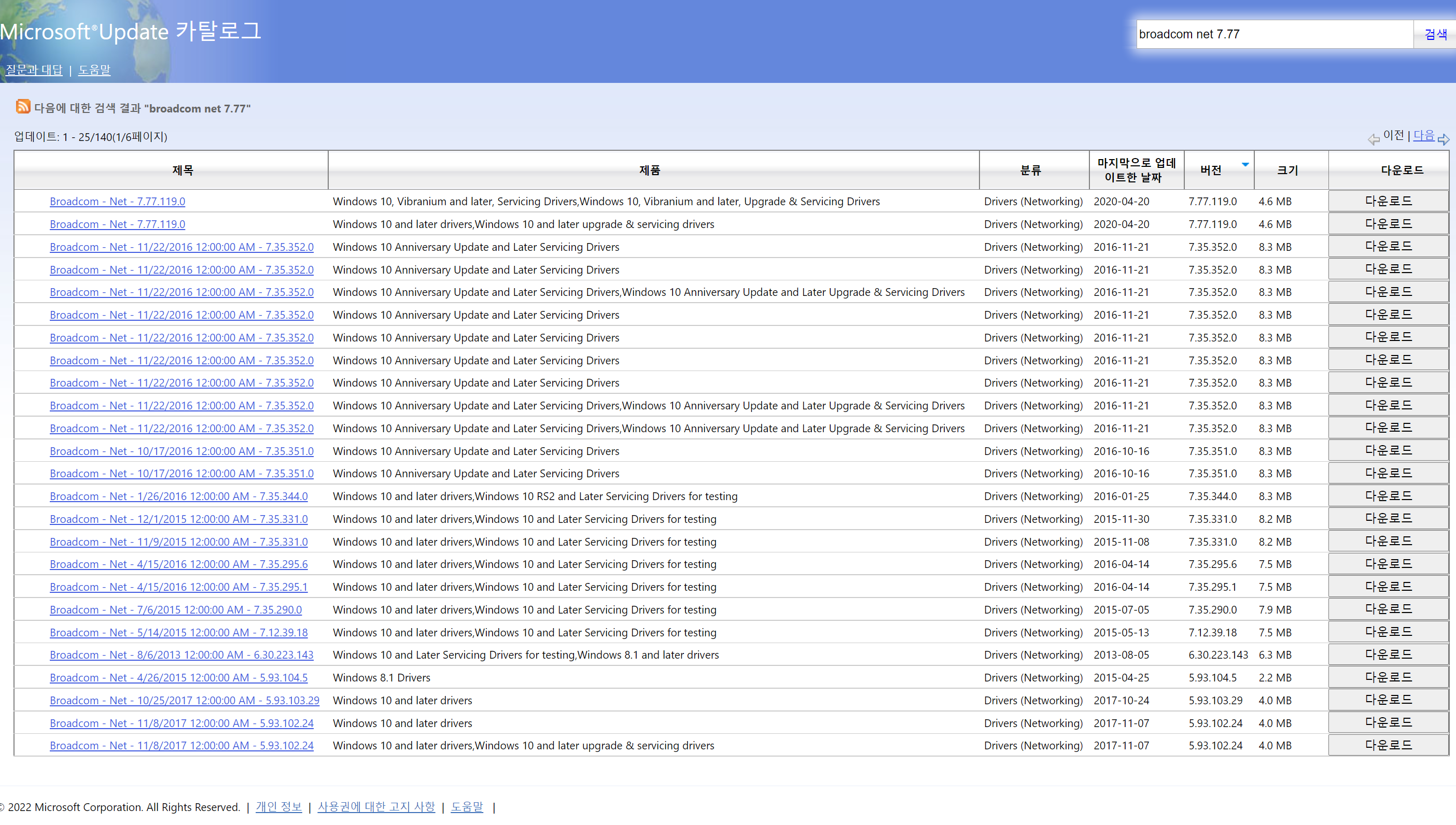Image resolution: width=1456 pixels, height=825 pixels.
Task: Select the size cell '2.2 MB'
Action: [x=1275, y=678]
